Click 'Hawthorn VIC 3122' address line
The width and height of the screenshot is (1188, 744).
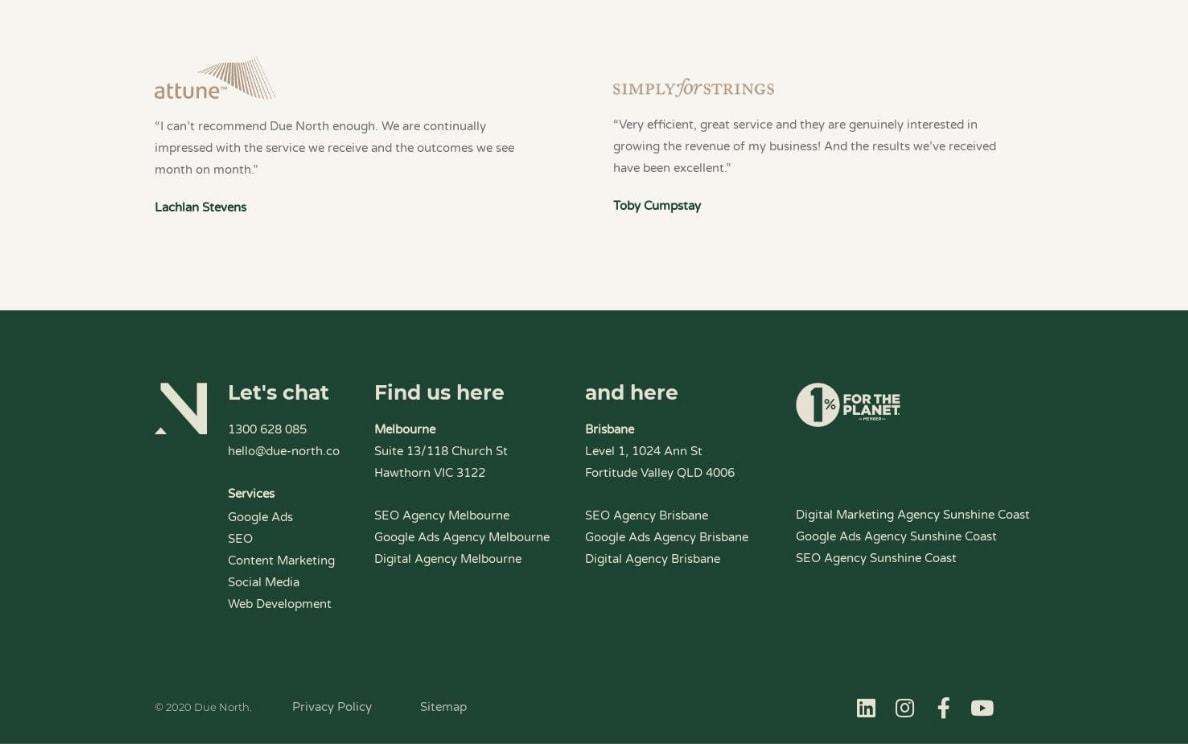pos(430,473)
